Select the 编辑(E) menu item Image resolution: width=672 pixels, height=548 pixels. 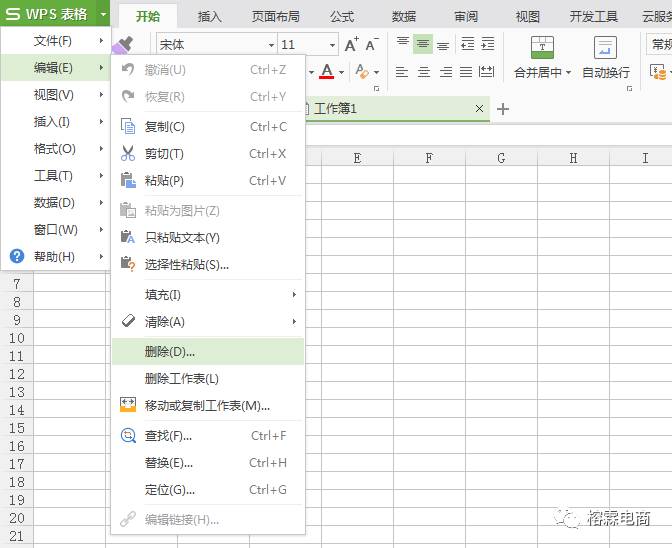[56, 68]
